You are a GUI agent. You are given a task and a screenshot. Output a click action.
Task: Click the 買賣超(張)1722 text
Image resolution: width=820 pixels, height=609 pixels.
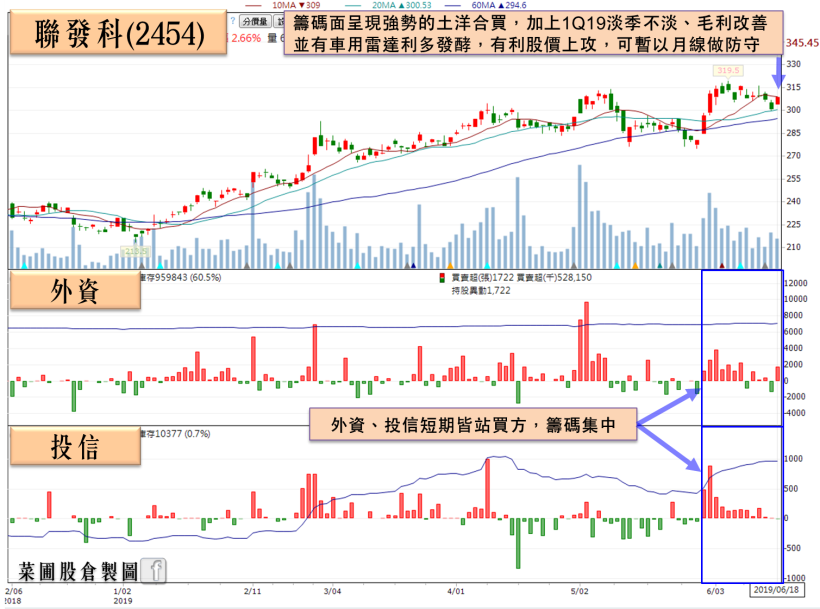(483, 278)
